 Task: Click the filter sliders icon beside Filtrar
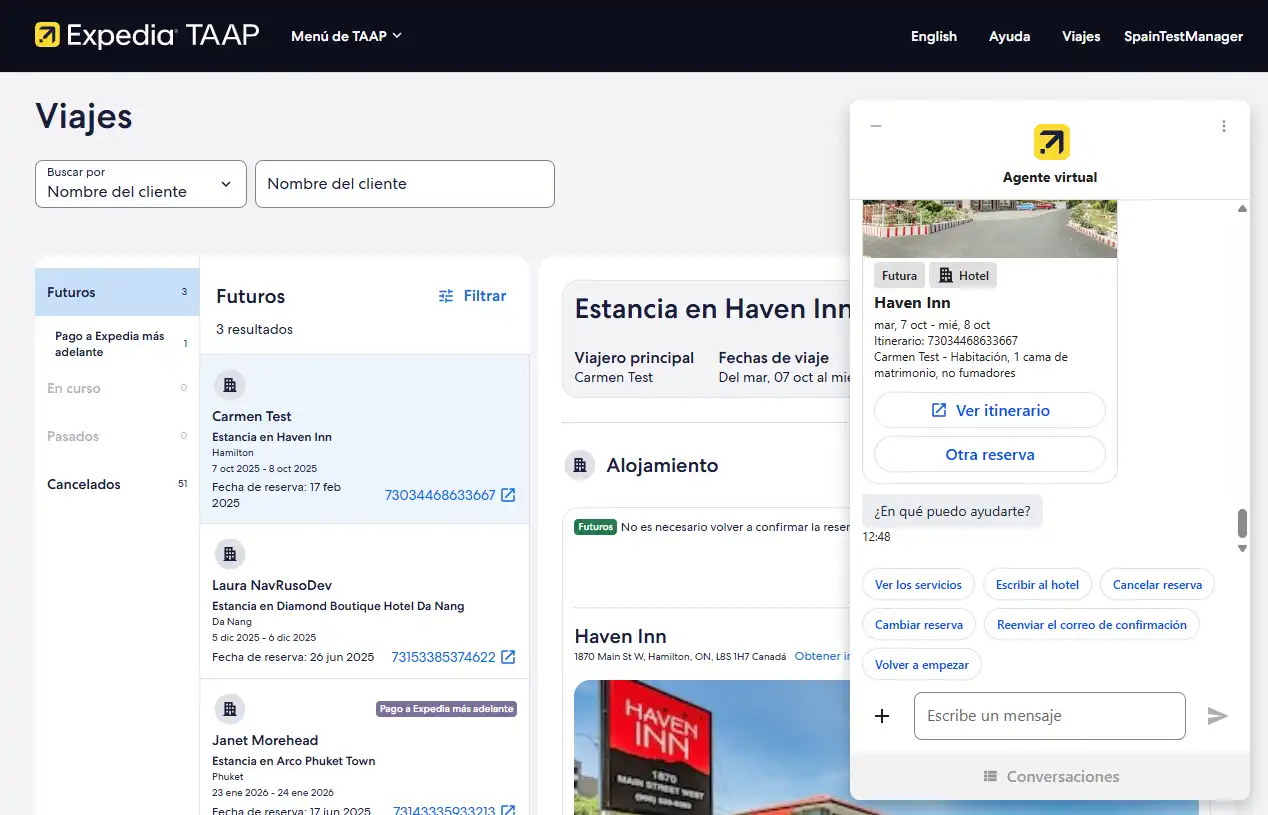tap(446, 296)
